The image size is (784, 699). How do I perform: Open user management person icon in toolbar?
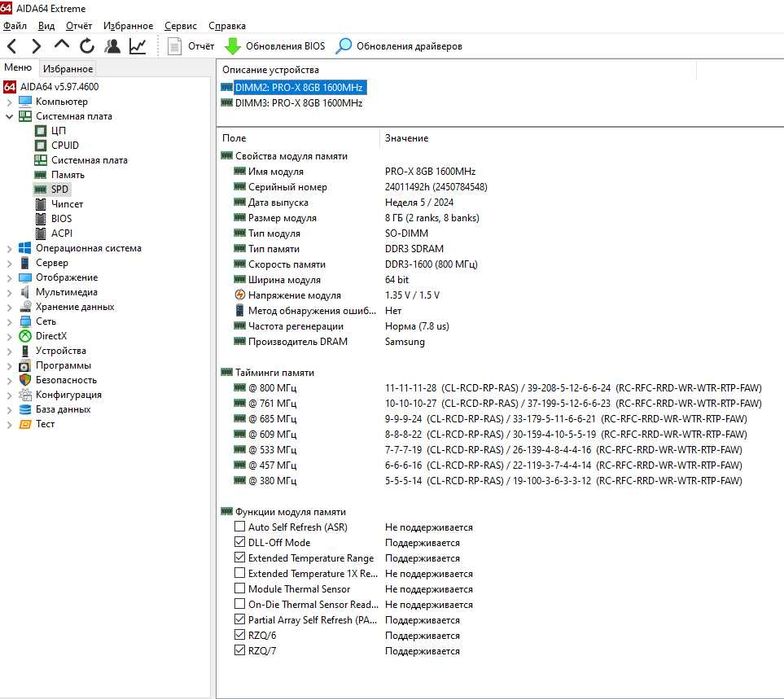pos(112,46)
